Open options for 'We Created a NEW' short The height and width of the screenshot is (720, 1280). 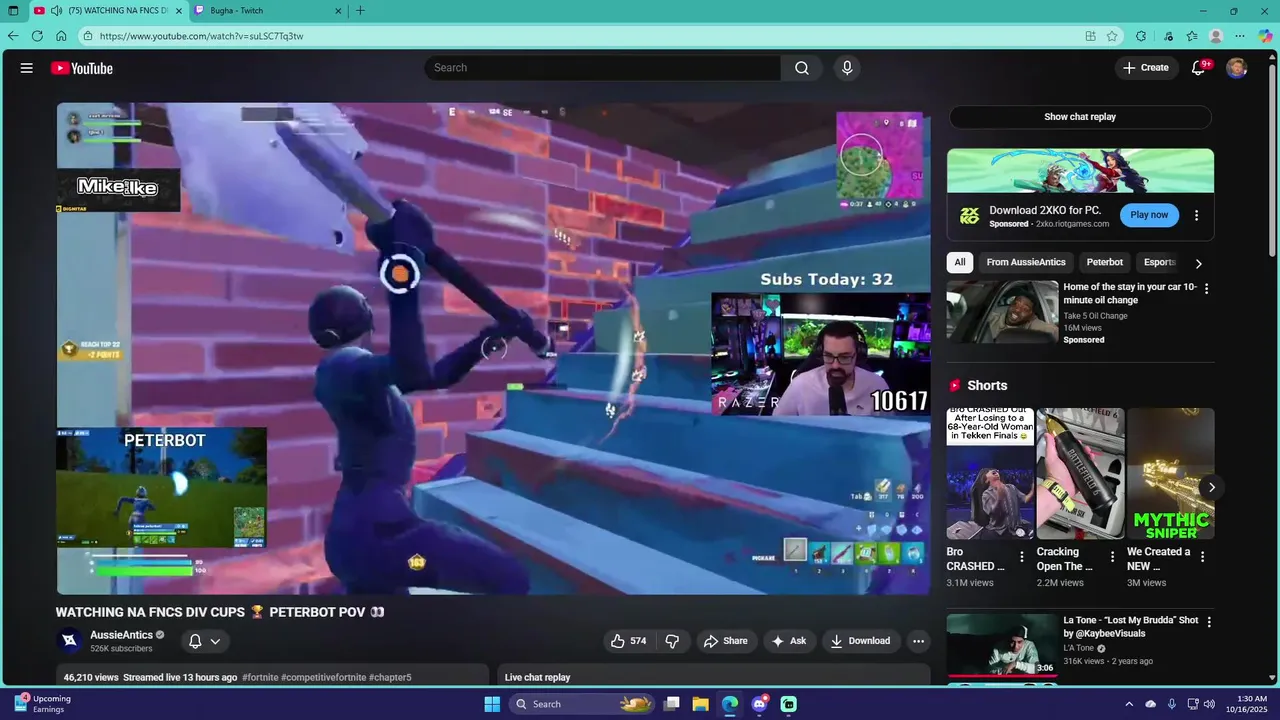[1202, 557]
